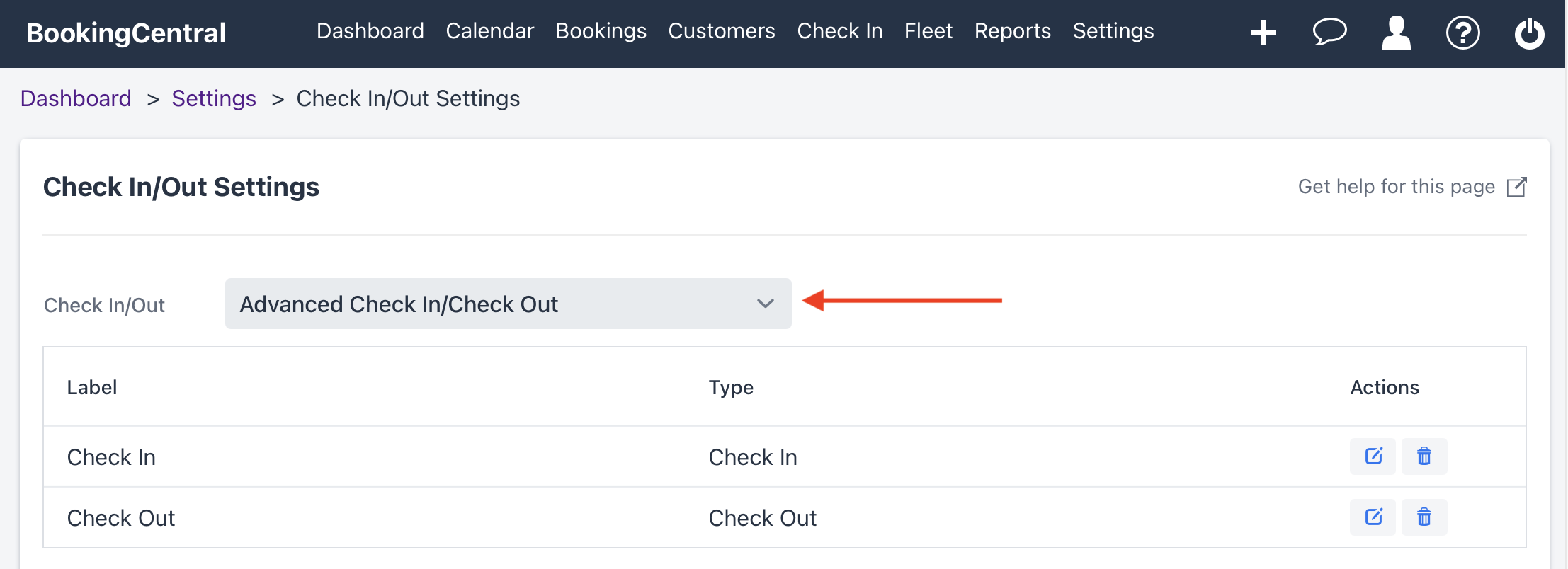Click the Check Out type cell
The width and height of the screenshot is (1568, 569).
point(763,518)
